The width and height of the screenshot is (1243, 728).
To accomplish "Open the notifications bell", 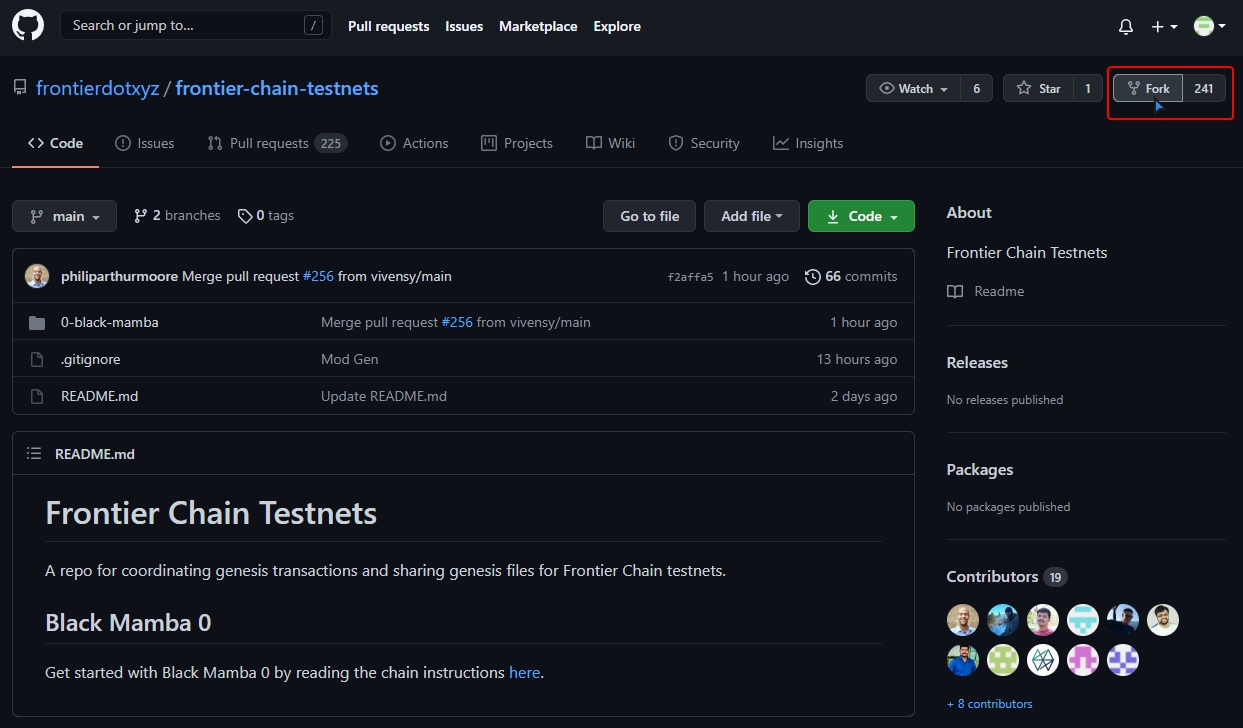I will pos(1126,27).
